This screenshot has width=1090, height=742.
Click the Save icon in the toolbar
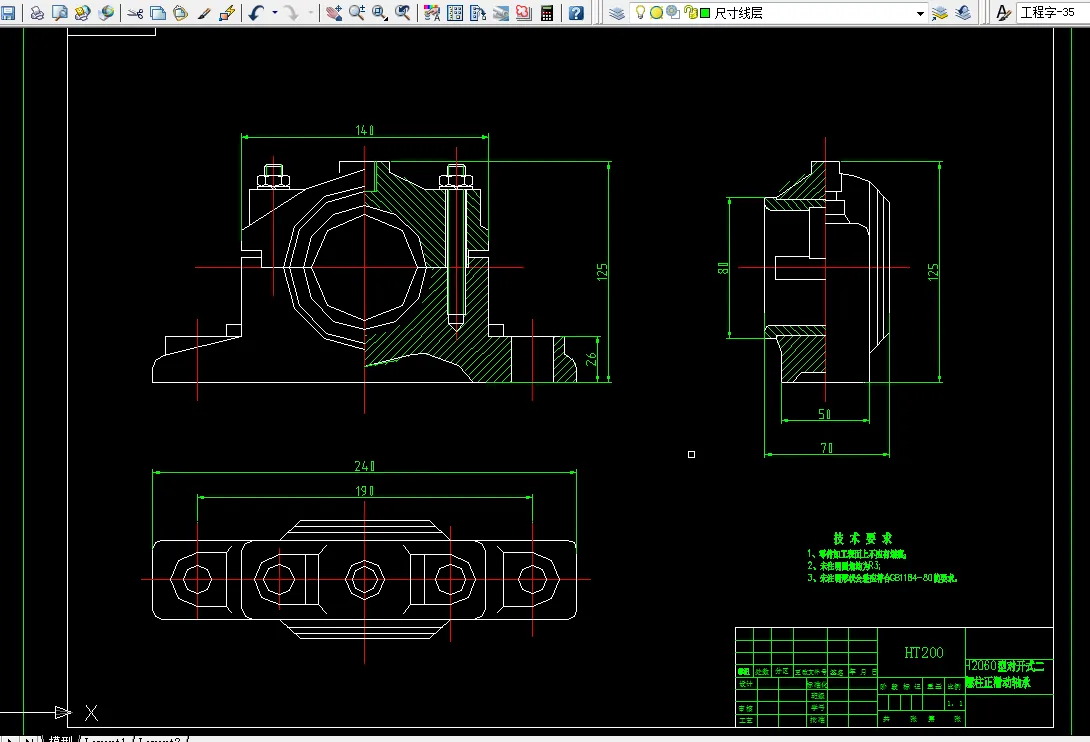[x=8, y=13]
